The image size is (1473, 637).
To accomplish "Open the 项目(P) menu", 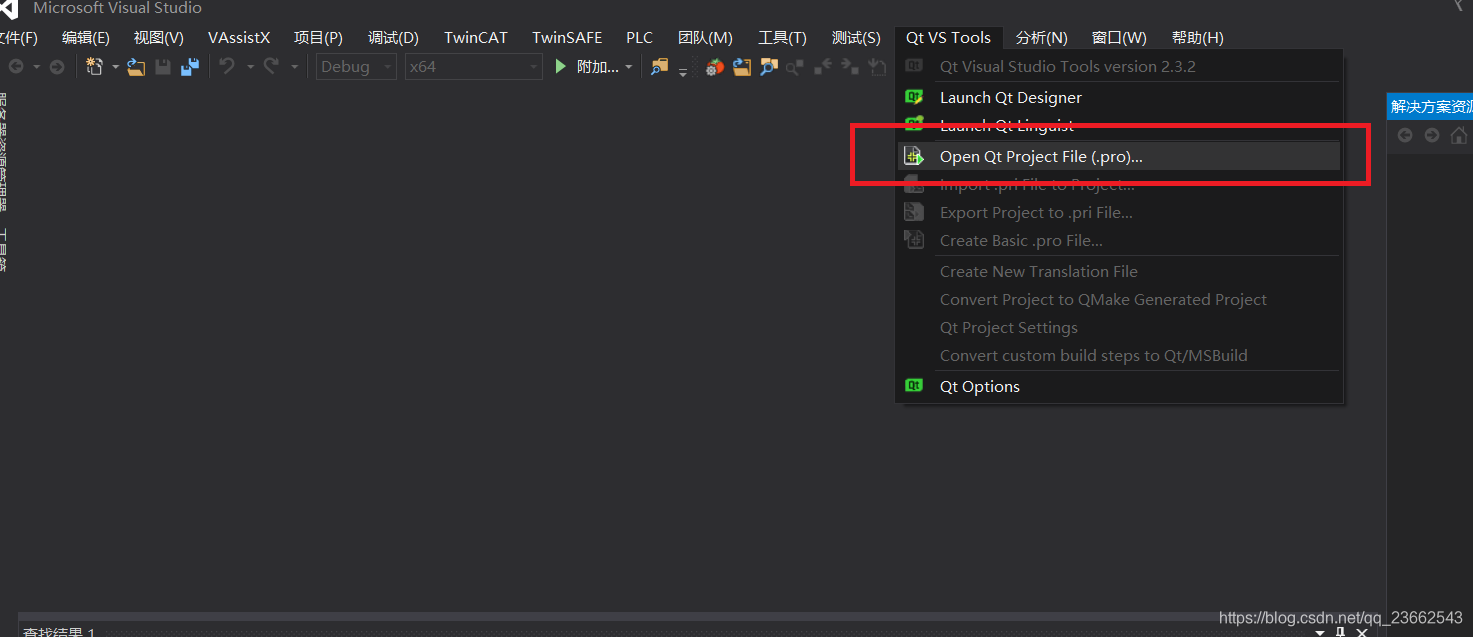I will (318, 38).
